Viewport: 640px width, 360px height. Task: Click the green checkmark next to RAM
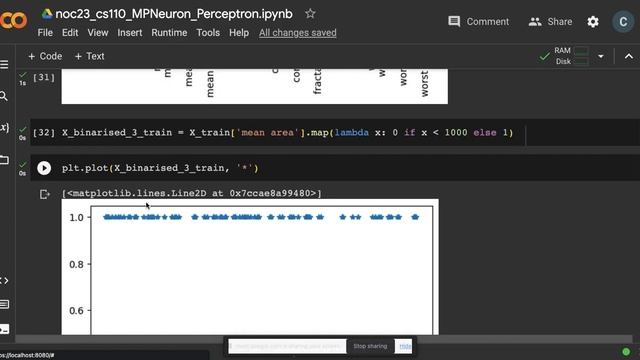pos(544,56)
